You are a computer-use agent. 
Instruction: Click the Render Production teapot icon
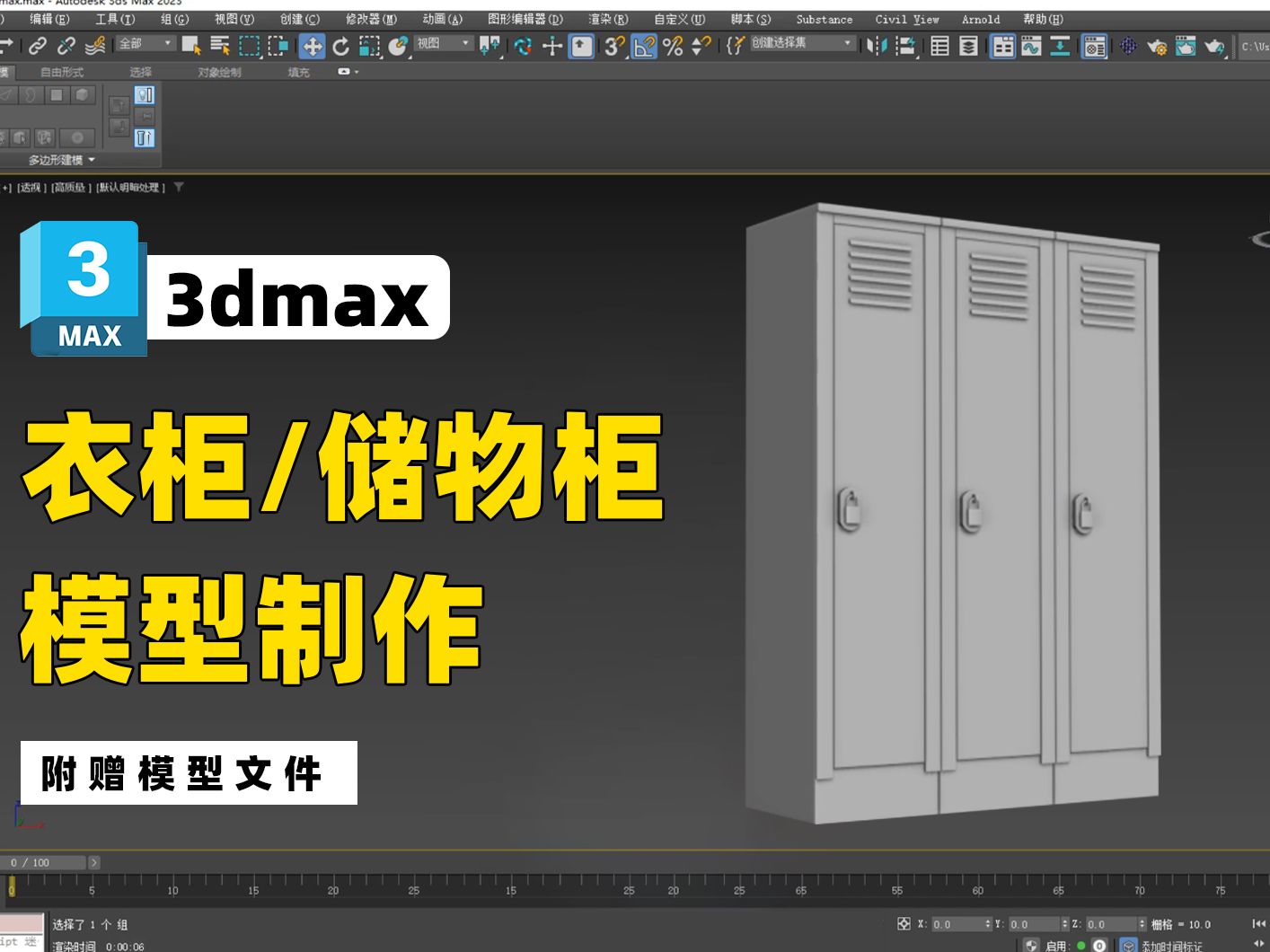(x=1214, y=45)
